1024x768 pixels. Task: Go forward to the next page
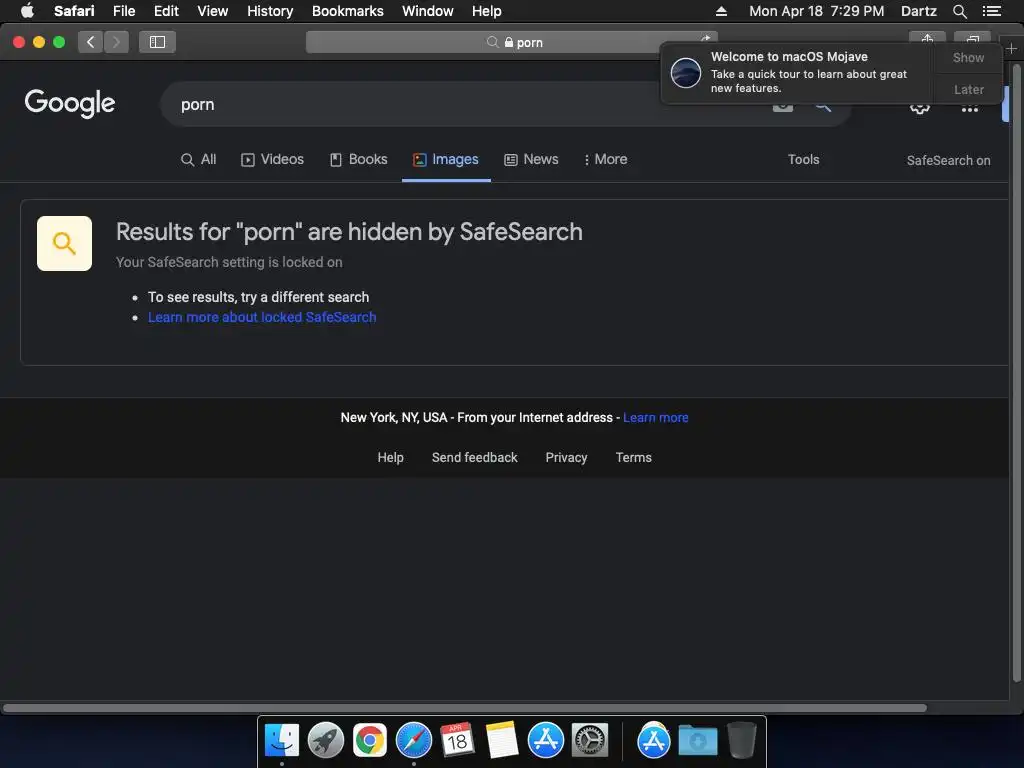coord(116,42)
